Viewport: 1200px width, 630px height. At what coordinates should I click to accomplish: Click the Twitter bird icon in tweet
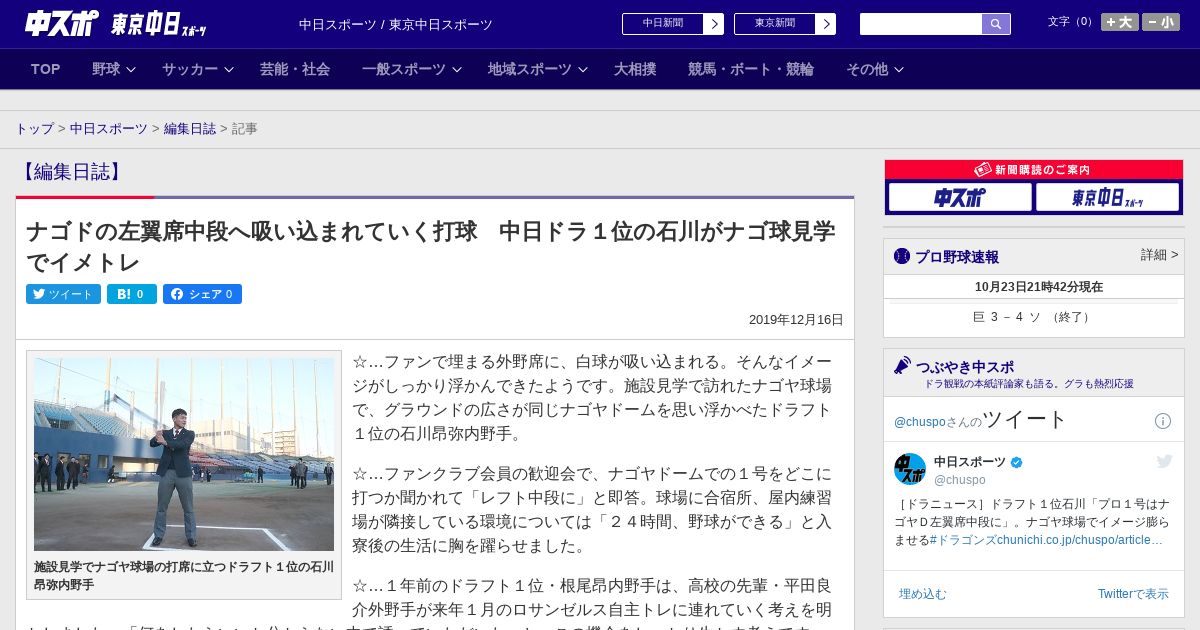tap(1164, 461)
